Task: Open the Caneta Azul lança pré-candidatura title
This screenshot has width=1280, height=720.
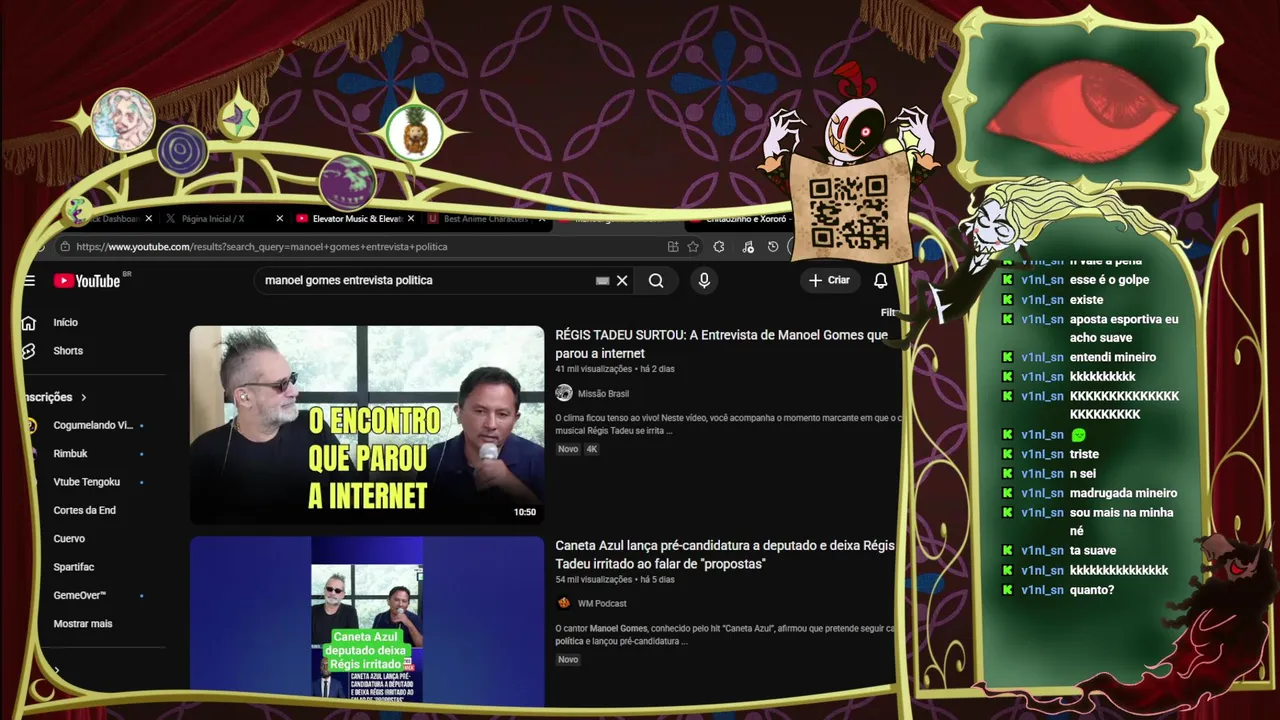Action: pos(725,555)
